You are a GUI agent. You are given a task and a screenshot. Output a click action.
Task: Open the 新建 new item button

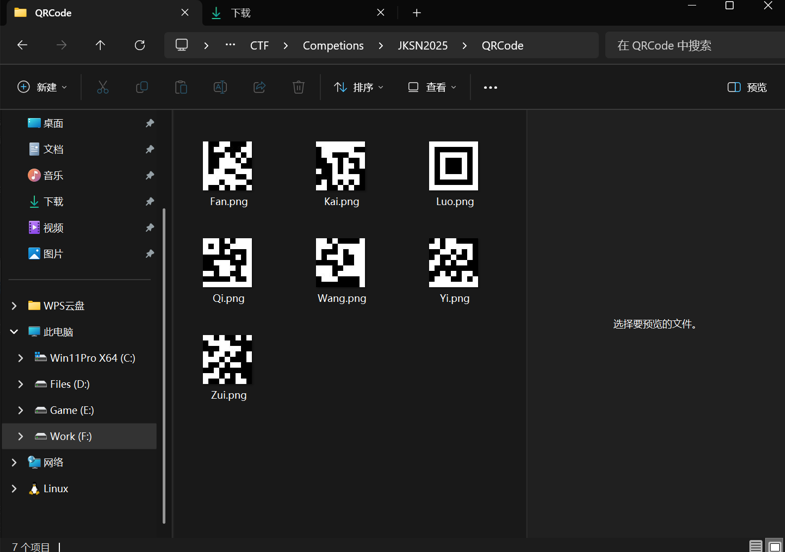click(x=42, y=88)
